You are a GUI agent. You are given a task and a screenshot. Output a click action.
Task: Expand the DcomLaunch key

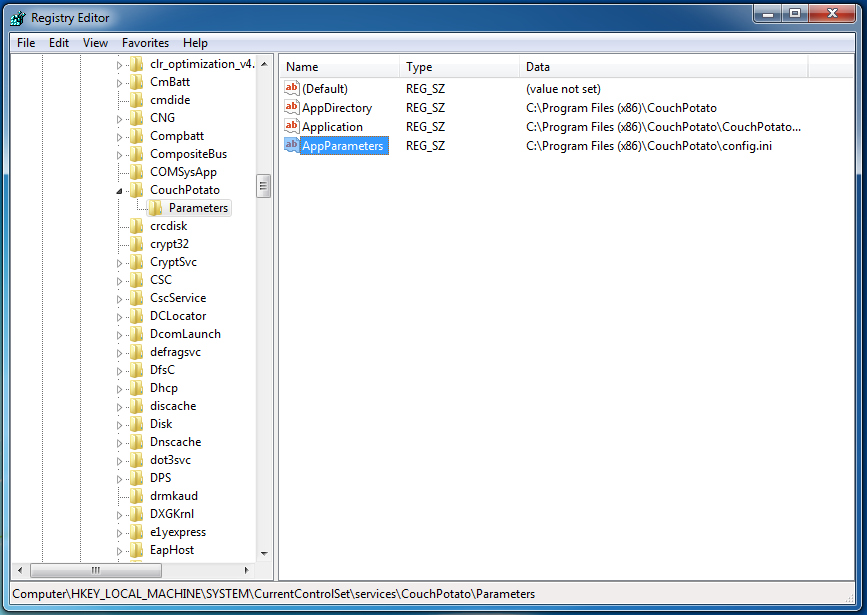pos(119,335)
